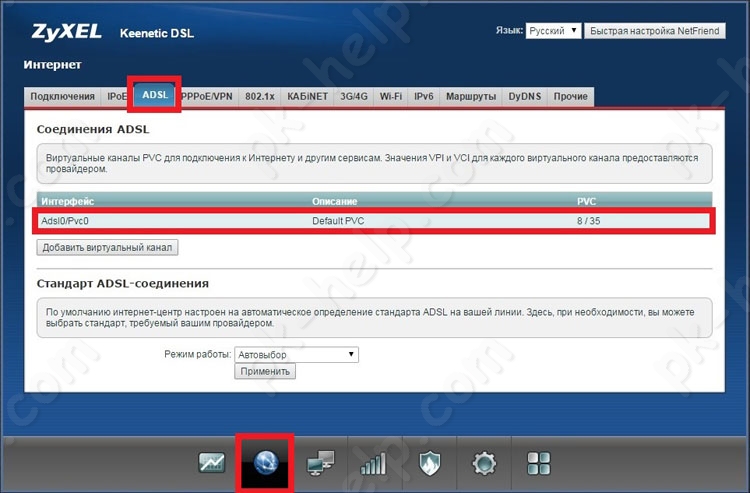750x493 pixels.
Task: Open the Internet globe icon section
Action: [266, 463]
